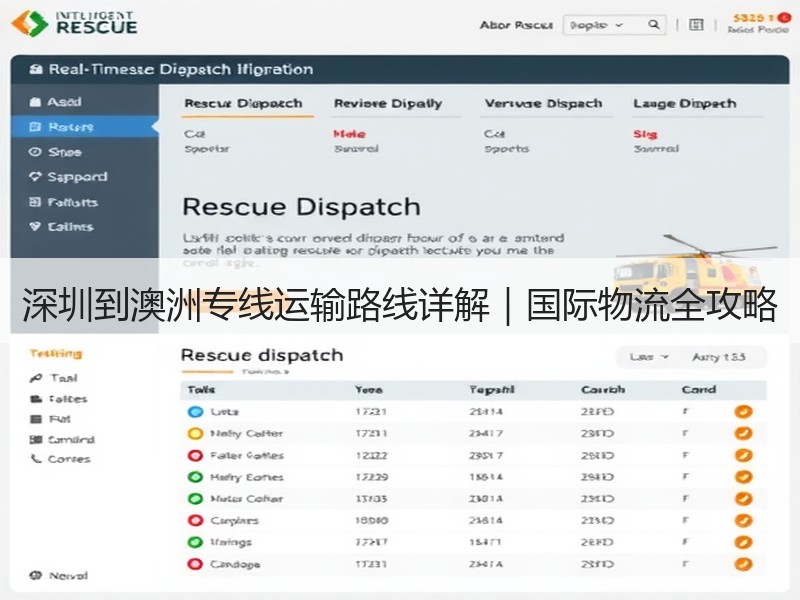Sort by the Tepatil column header
Image resolution: width=800 pixels, height=600 pixels.
point(492,390)
